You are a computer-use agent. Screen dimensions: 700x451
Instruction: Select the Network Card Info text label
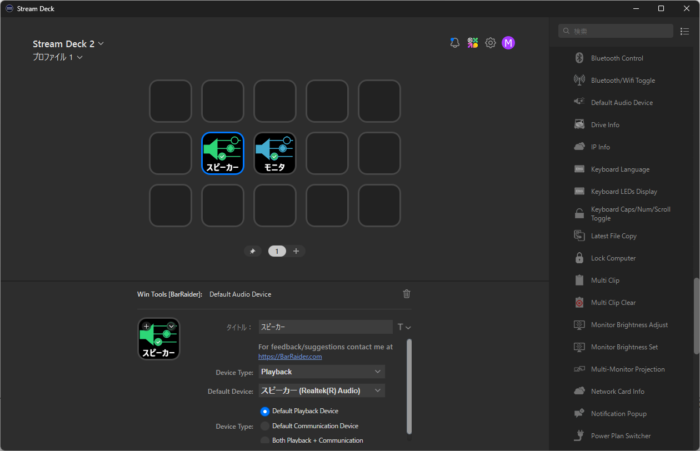[x=617, y=391]
